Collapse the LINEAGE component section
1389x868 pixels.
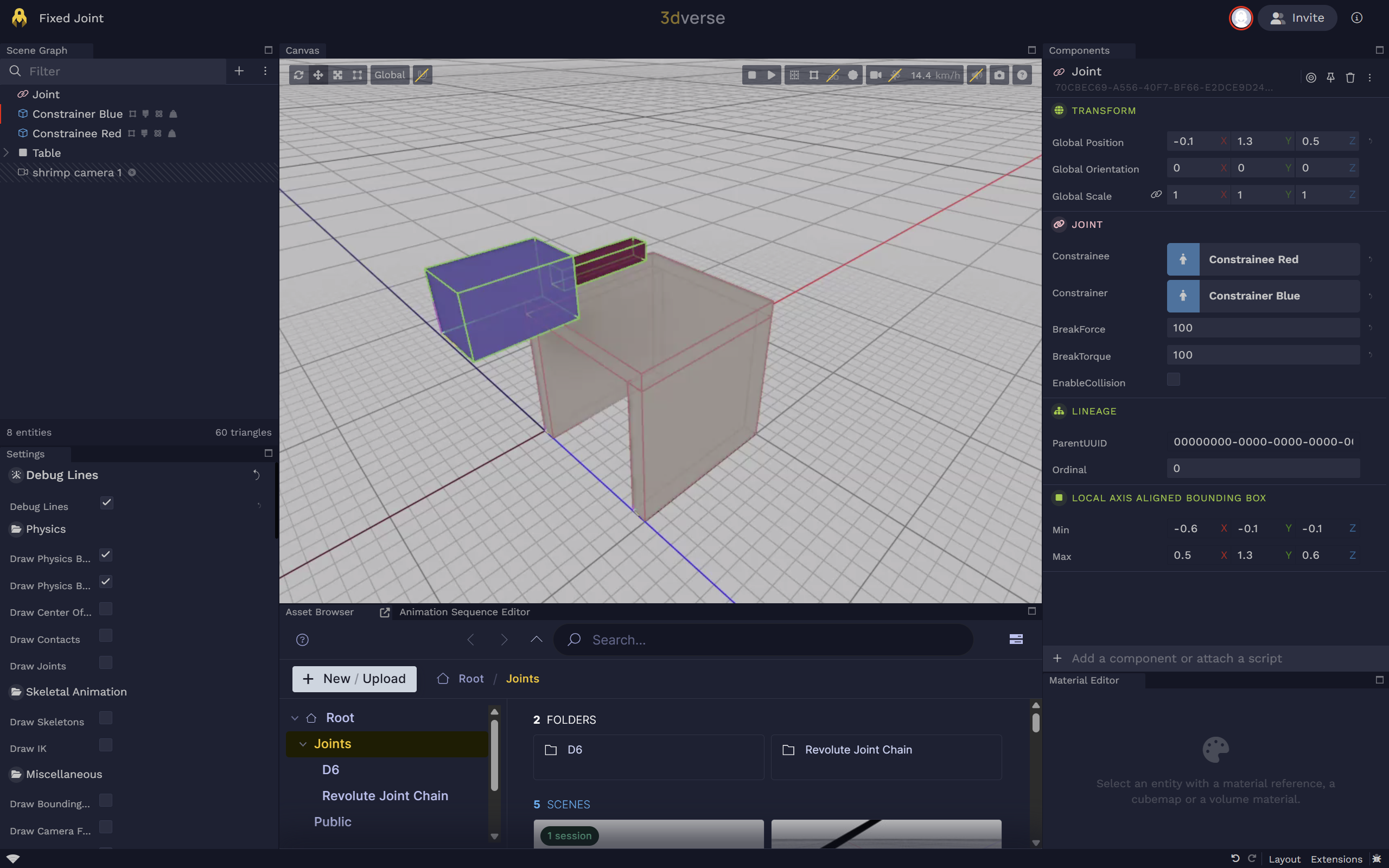1093,411
